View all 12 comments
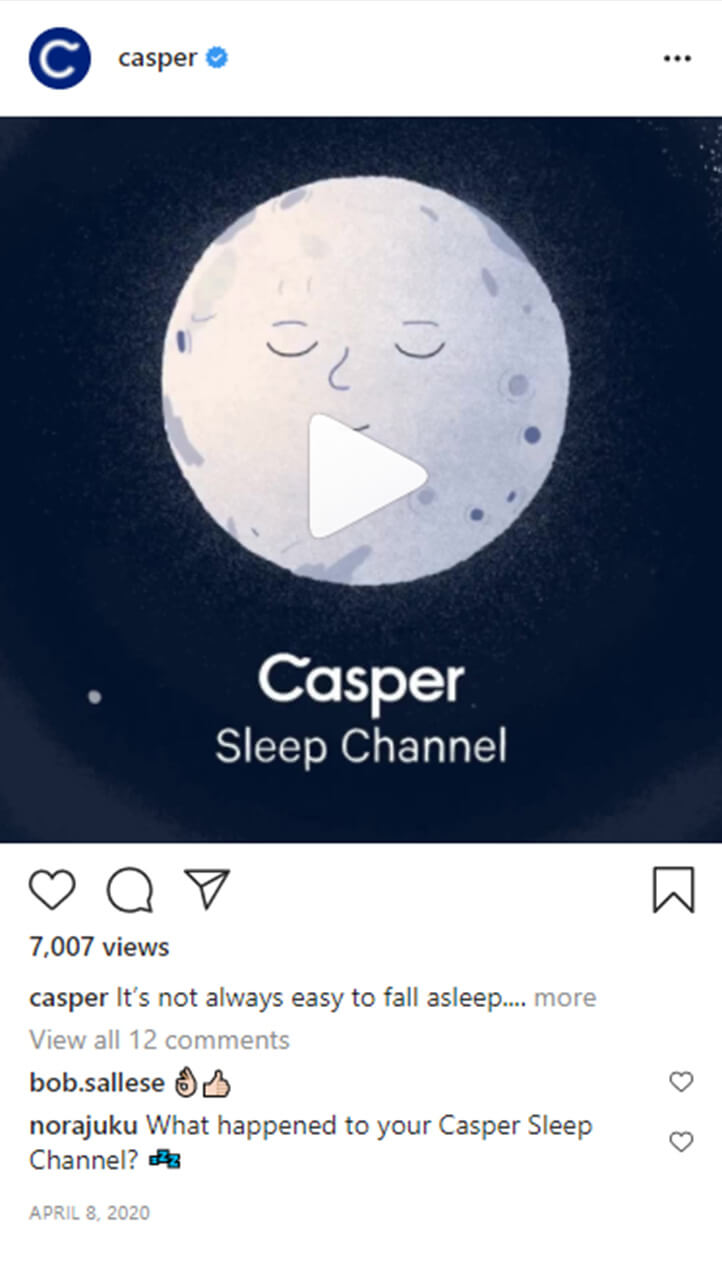Viewport: 722px width, 1280px height. (159, 1040)
